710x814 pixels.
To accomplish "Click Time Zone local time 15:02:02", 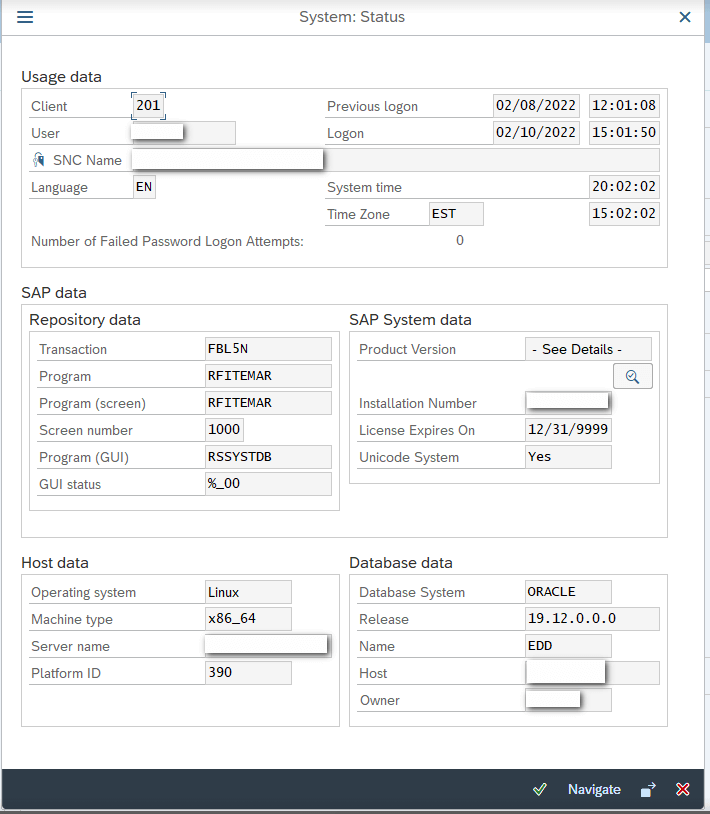I will [624, 214].
